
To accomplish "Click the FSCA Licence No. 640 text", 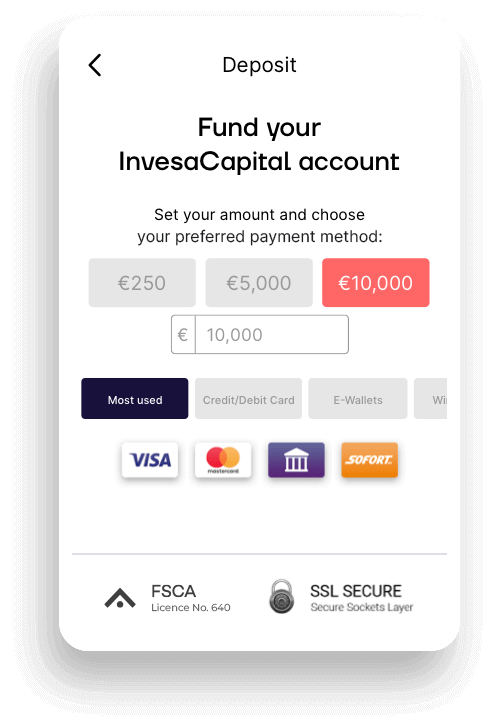I will click(191, 598).
